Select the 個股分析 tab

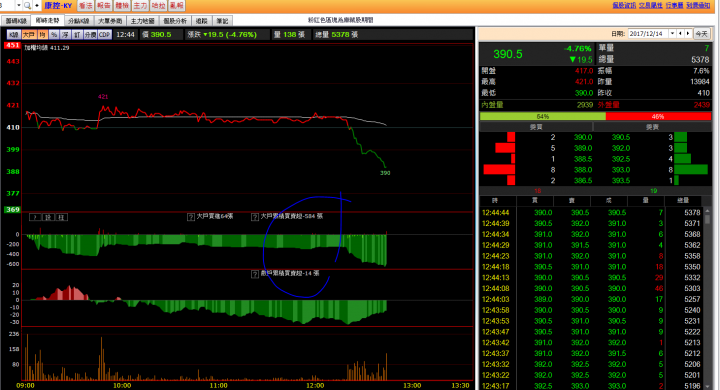click(175, 21)
